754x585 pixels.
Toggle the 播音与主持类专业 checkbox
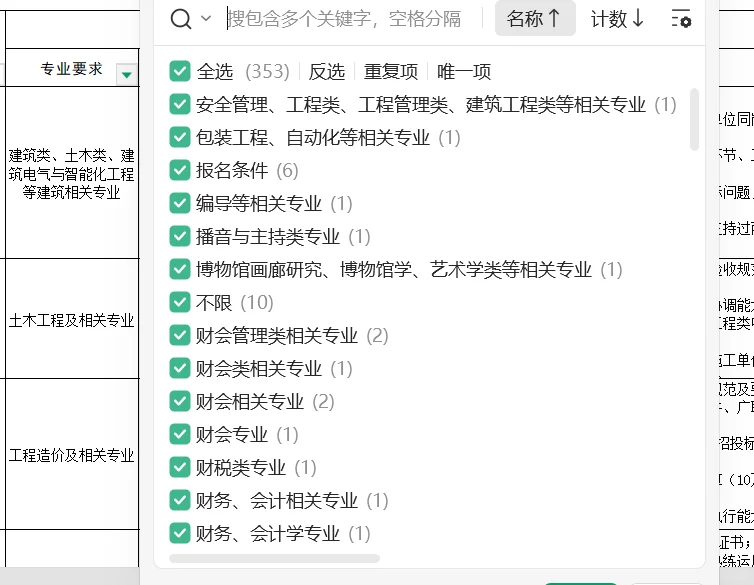point(180,236)
